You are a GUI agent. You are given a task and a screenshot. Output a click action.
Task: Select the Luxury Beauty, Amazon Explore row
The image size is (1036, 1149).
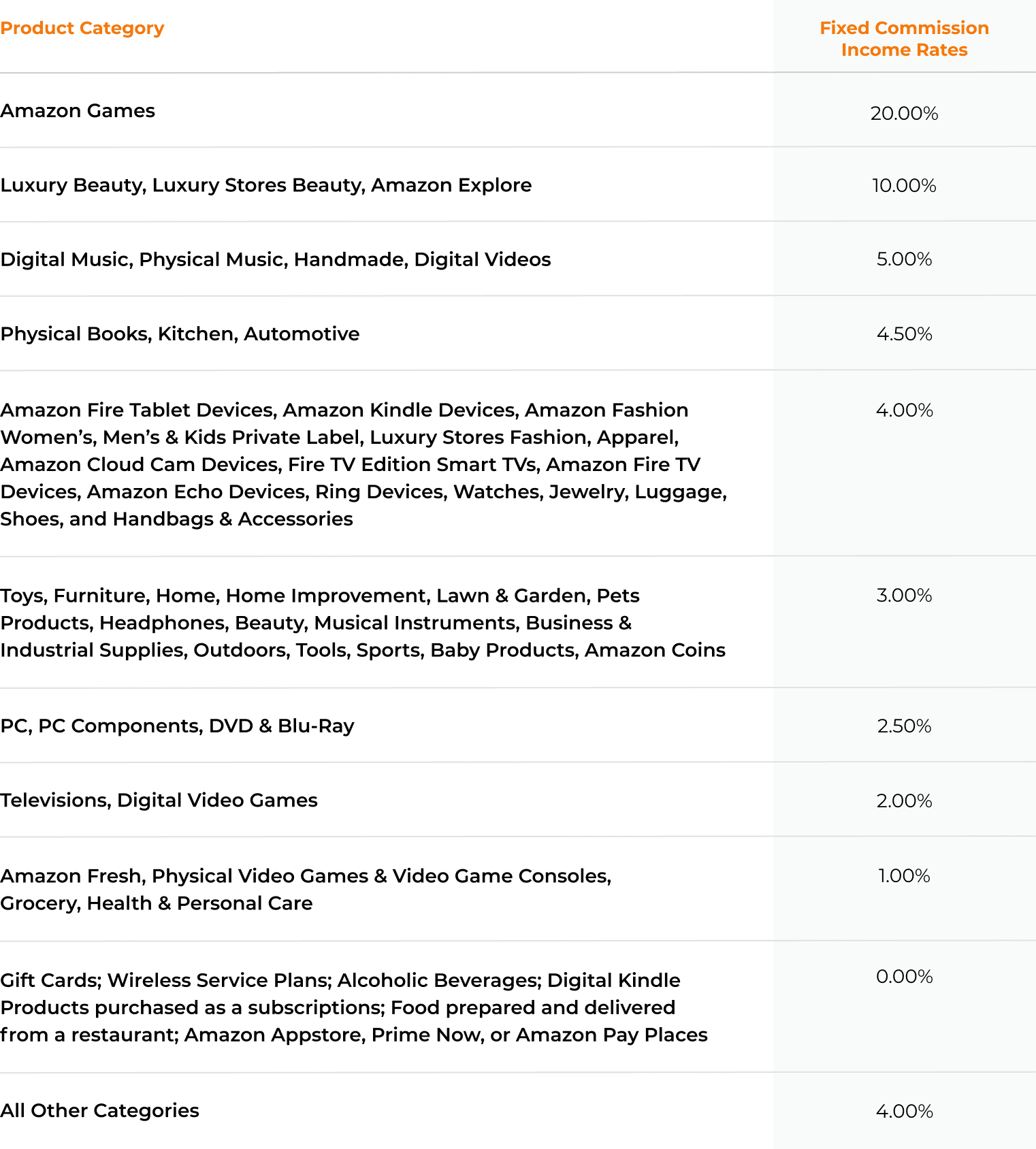[266, 185]
